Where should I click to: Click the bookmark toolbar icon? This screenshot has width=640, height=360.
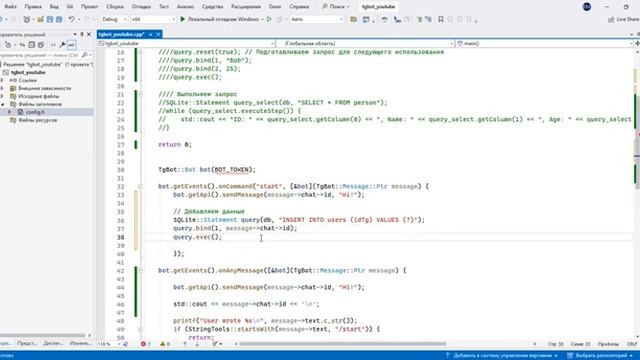click(x=441, y=19)
